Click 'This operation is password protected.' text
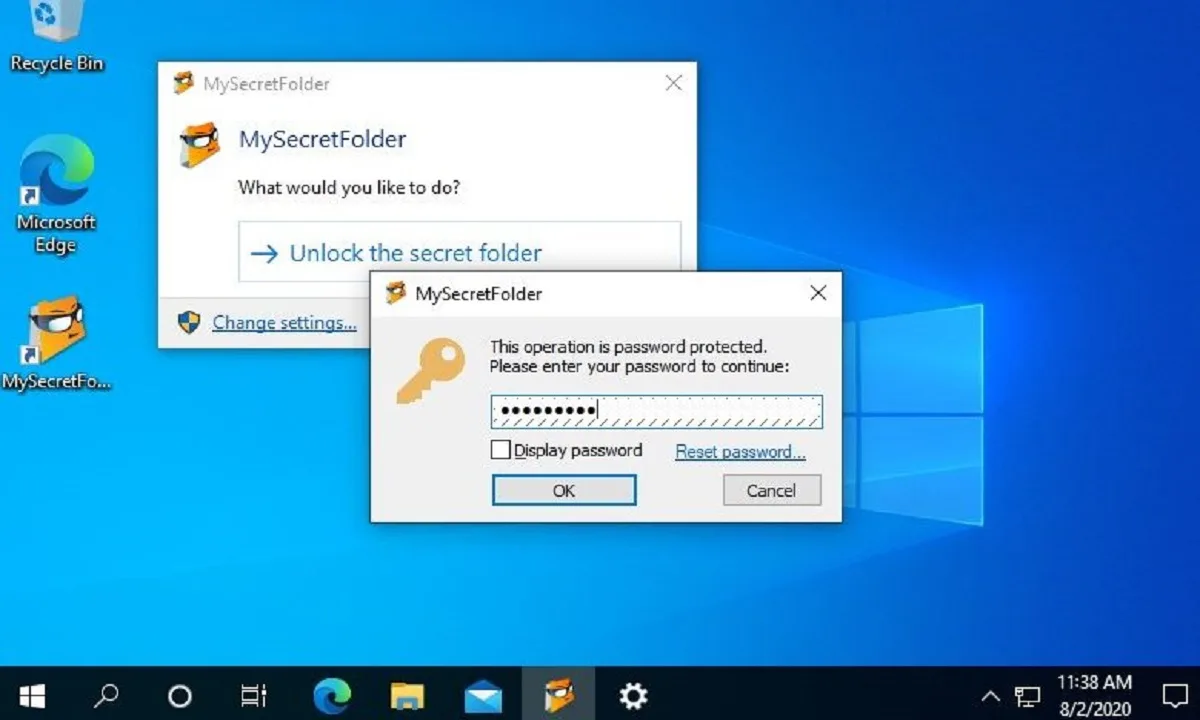 coord(628,347)
